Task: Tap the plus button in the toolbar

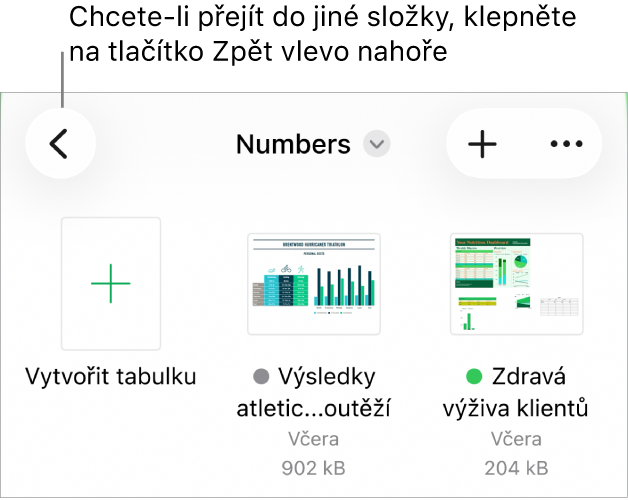Action: pos(482,143)
